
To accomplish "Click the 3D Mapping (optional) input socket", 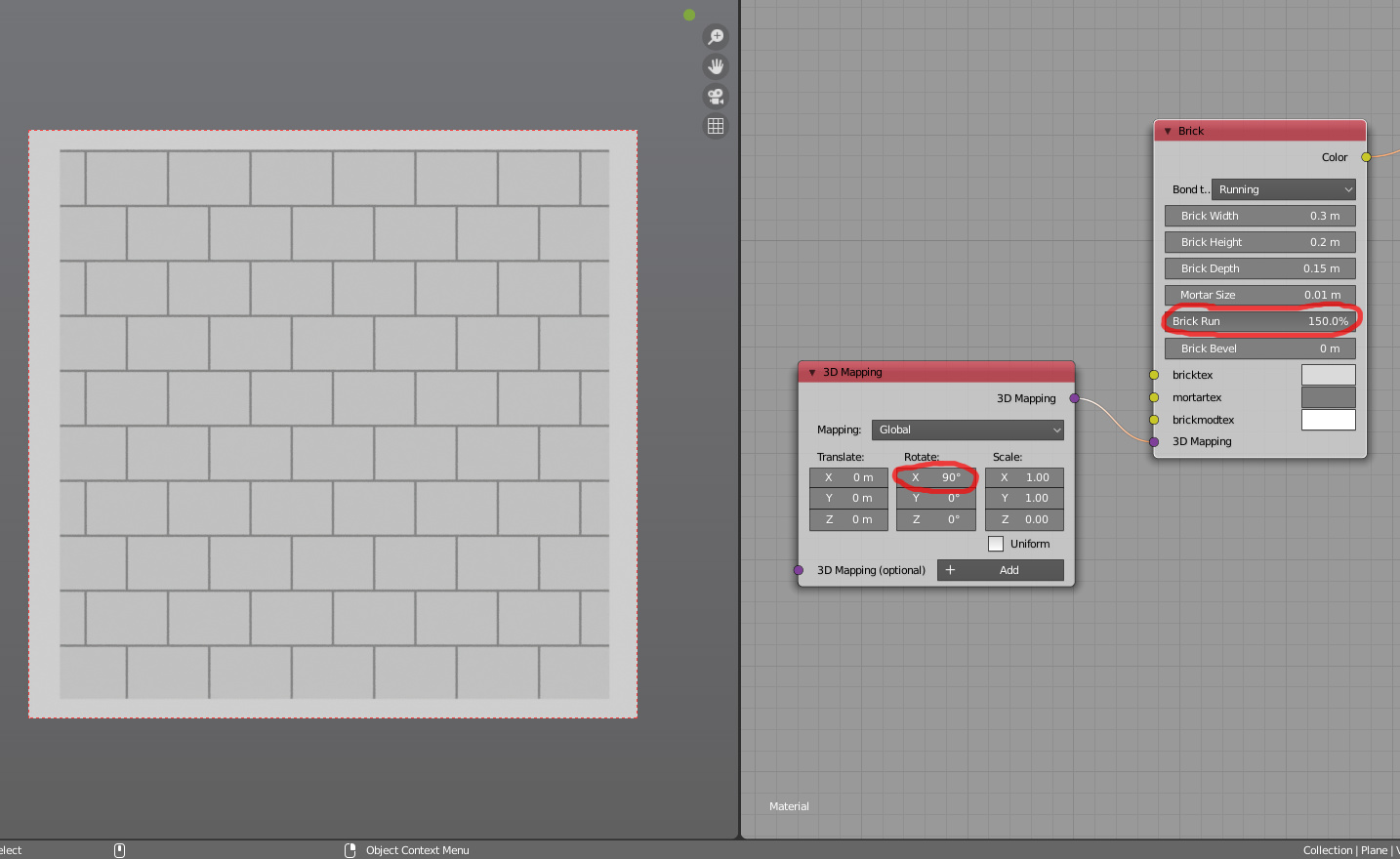I will (x=799, y=570).
